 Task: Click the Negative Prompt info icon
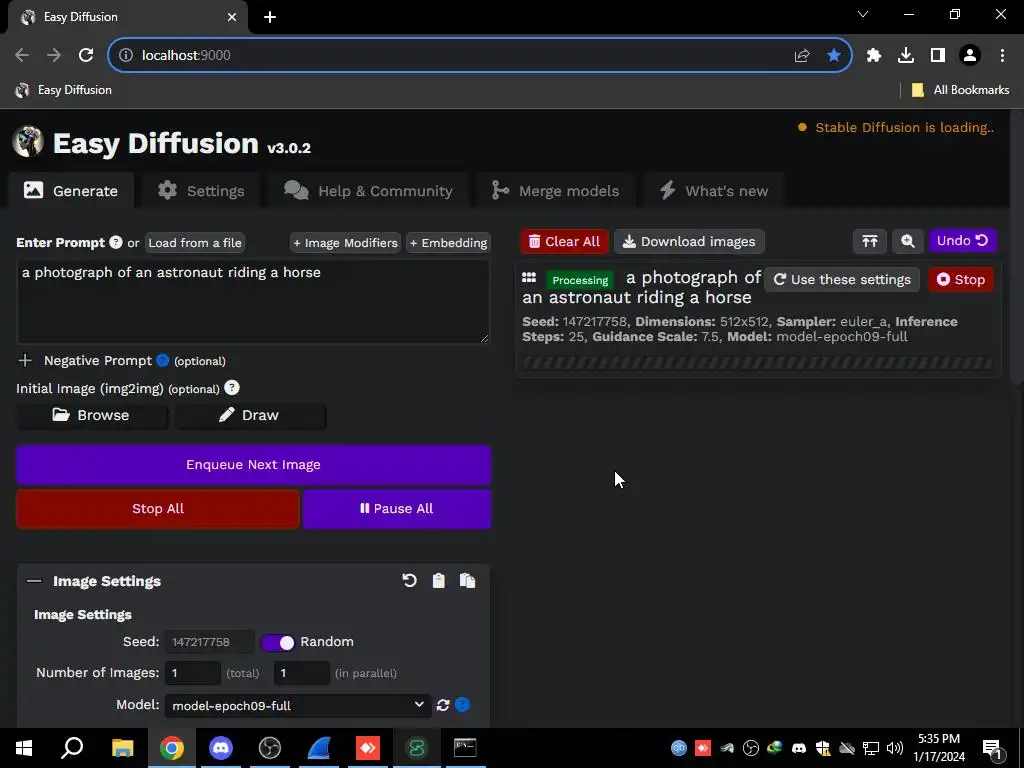coord(163,360)
